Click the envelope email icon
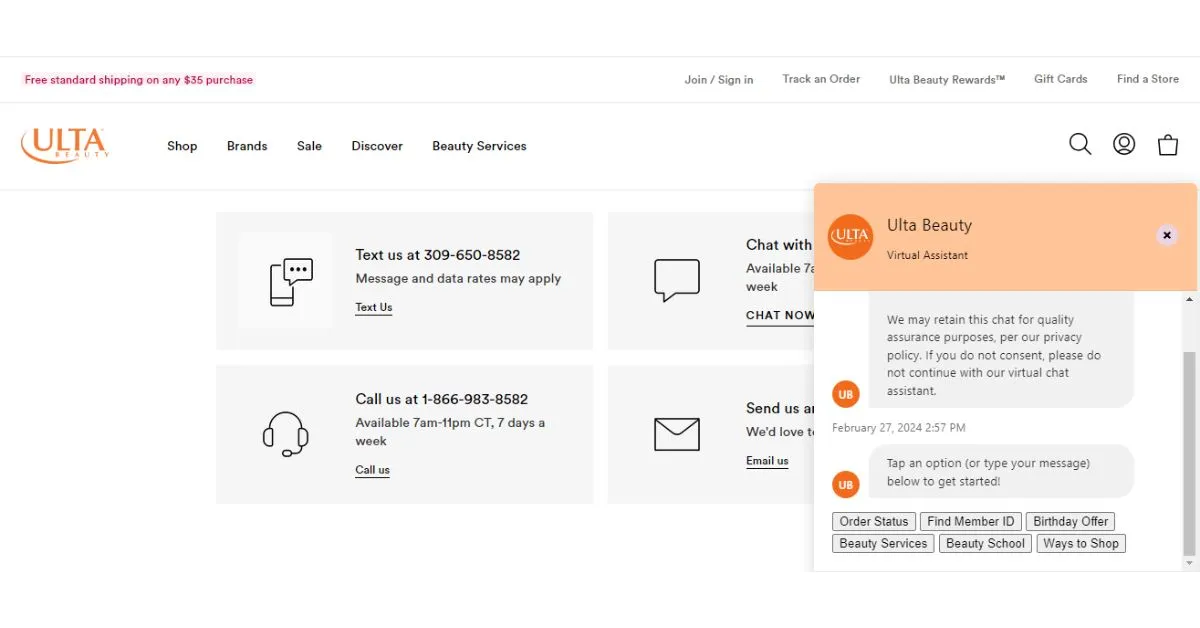Viewport: 1200px width, 628px height. [x=677, y=434]
